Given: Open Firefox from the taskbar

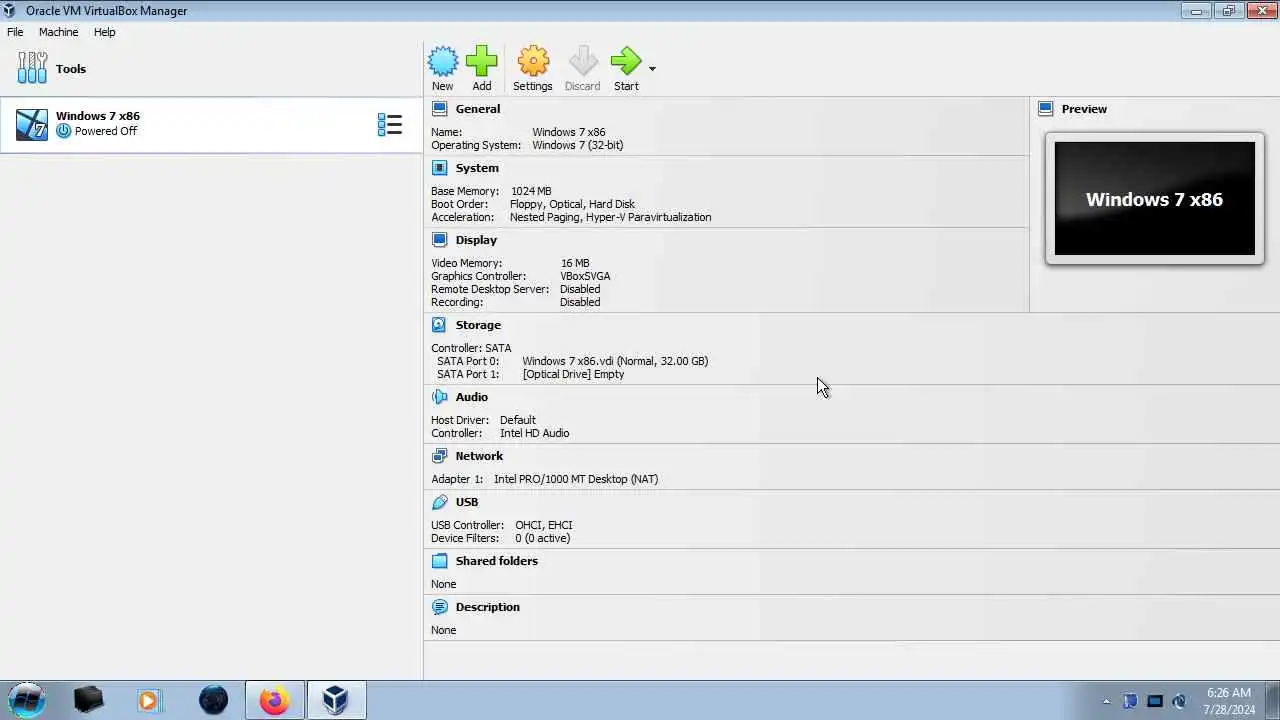Looking at the screenshot, I should click(x=274, y=700).
